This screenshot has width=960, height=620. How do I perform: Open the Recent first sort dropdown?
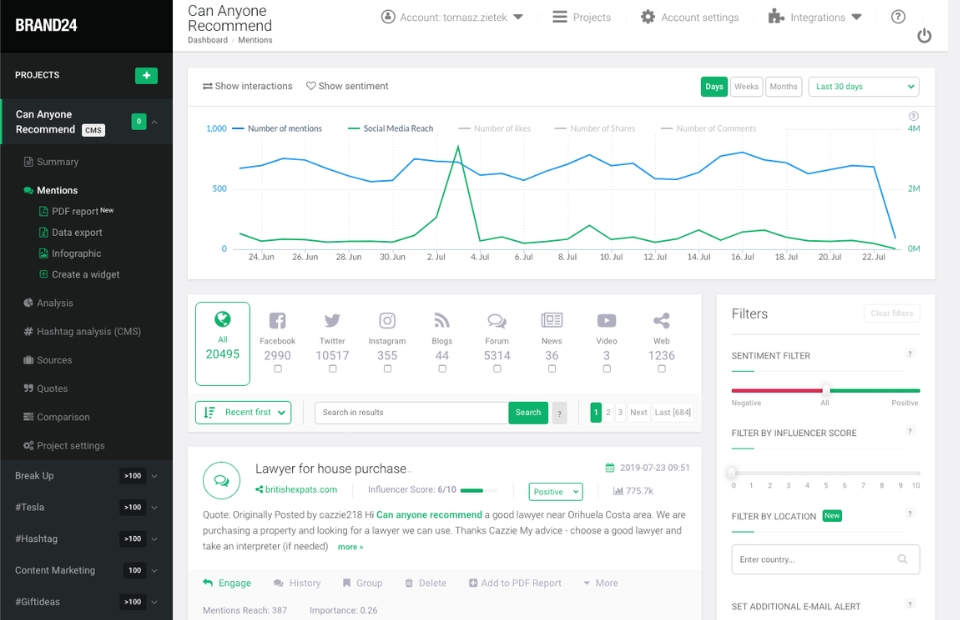coord(243,412)
